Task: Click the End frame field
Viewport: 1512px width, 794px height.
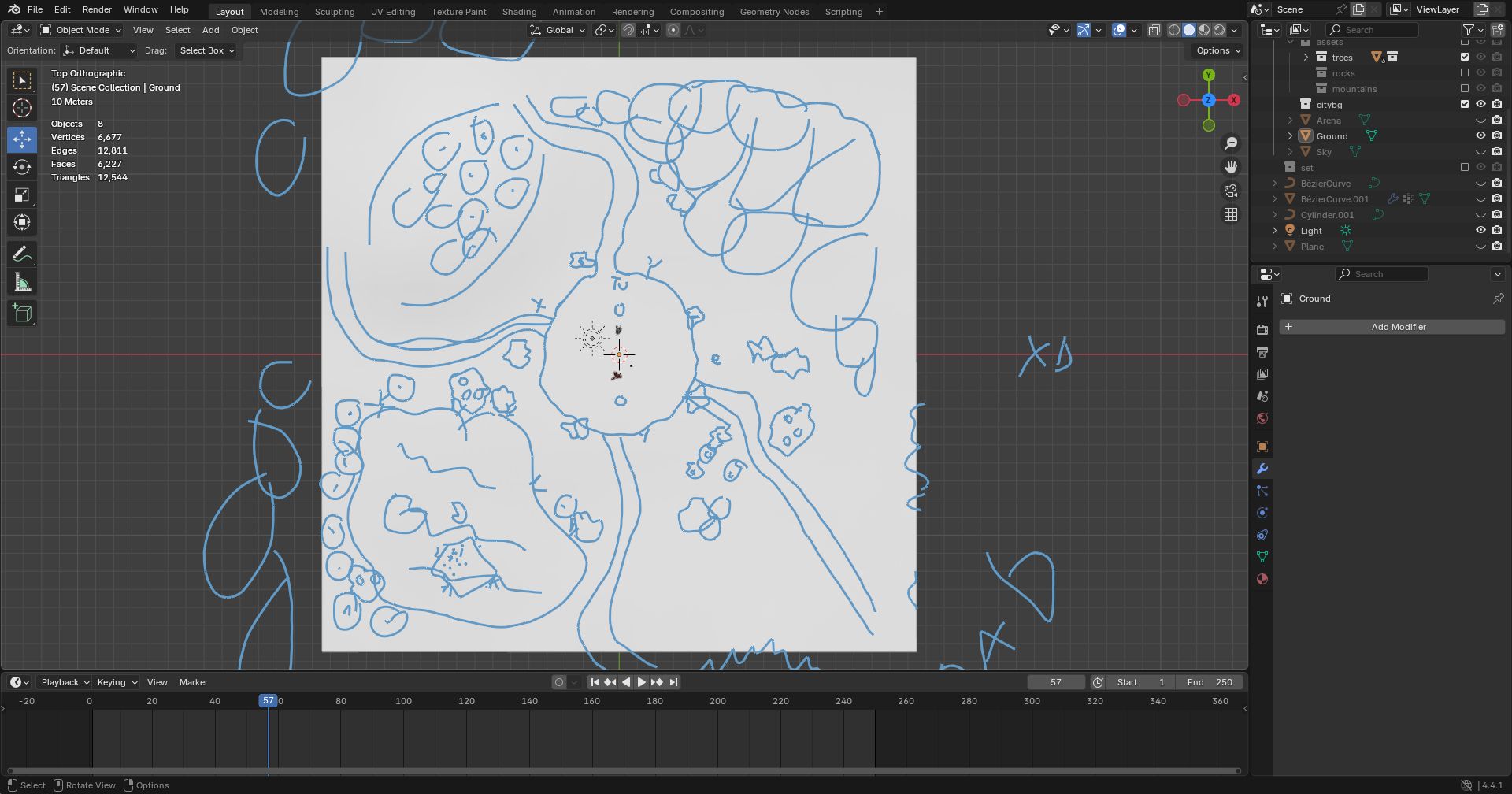Action: 1209,682
